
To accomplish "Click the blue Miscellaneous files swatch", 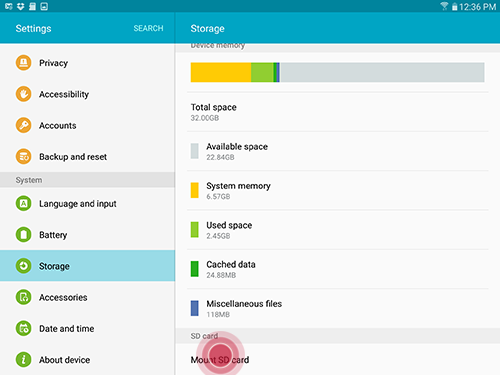I will click(195, 308).
